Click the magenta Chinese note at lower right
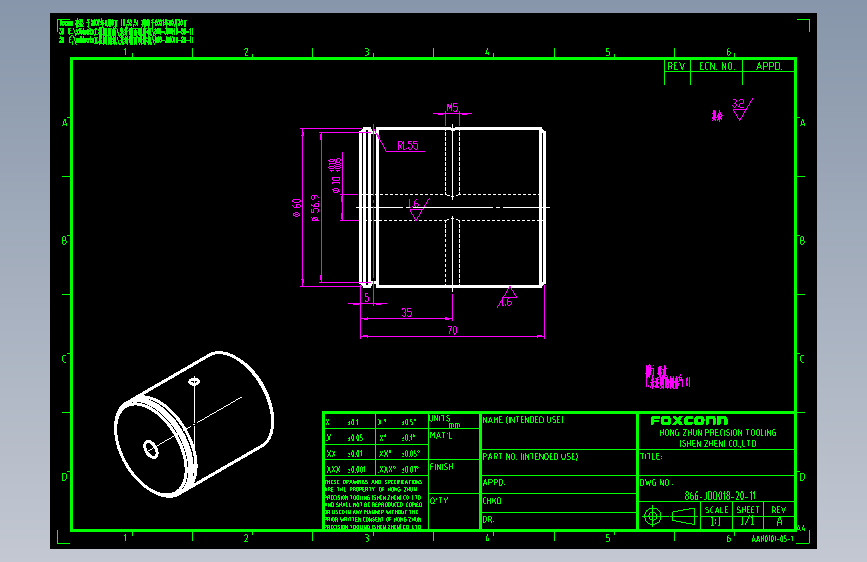Screen dimensions: 867x562 [667, 377]
